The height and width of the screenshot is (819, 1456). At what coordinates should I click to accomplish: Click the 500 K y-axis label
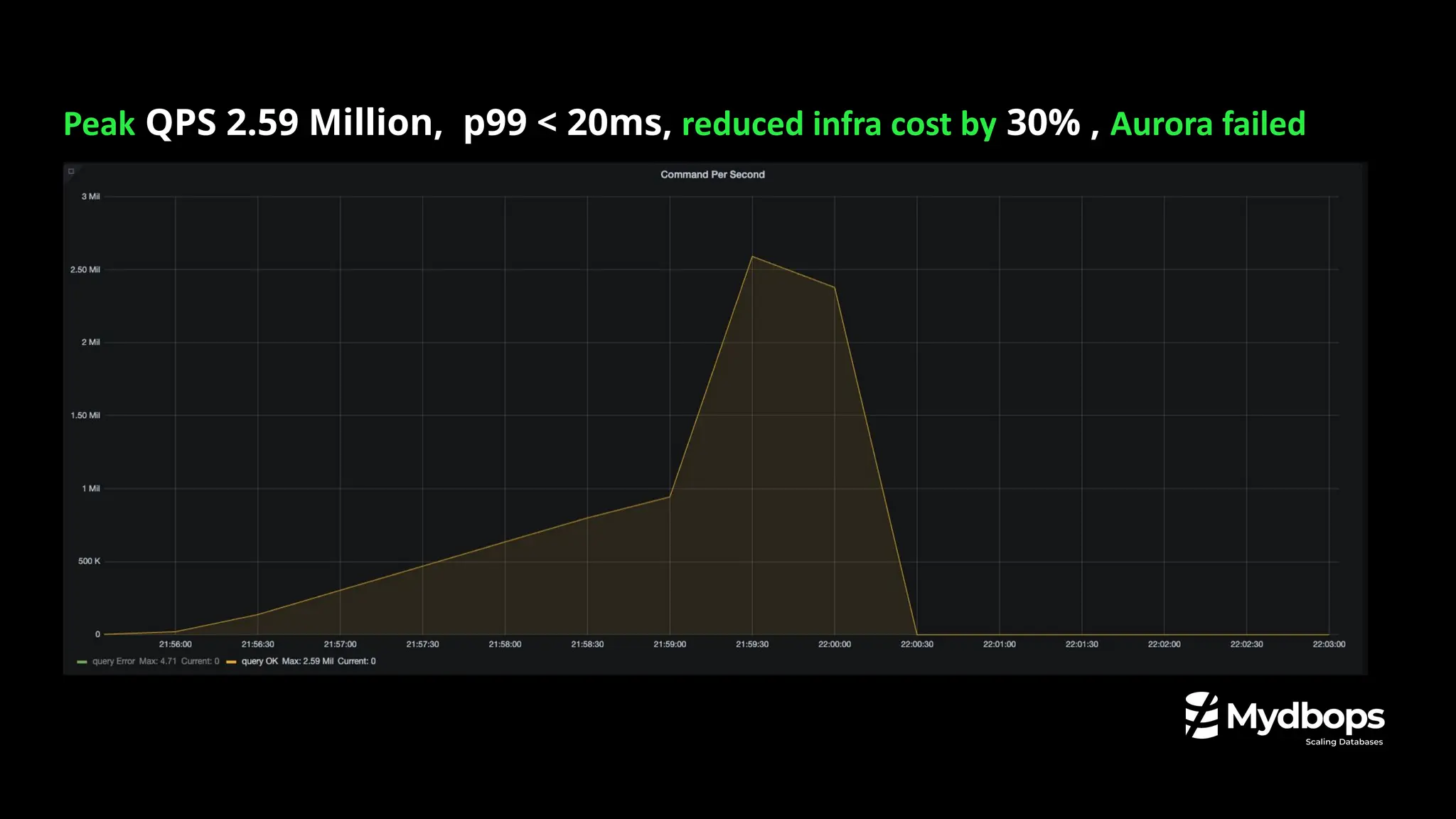pos(89,561)
